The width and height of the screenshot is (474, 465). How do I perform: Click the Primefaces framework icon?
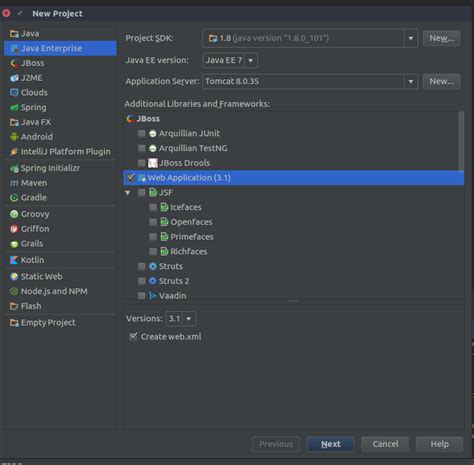164,237
